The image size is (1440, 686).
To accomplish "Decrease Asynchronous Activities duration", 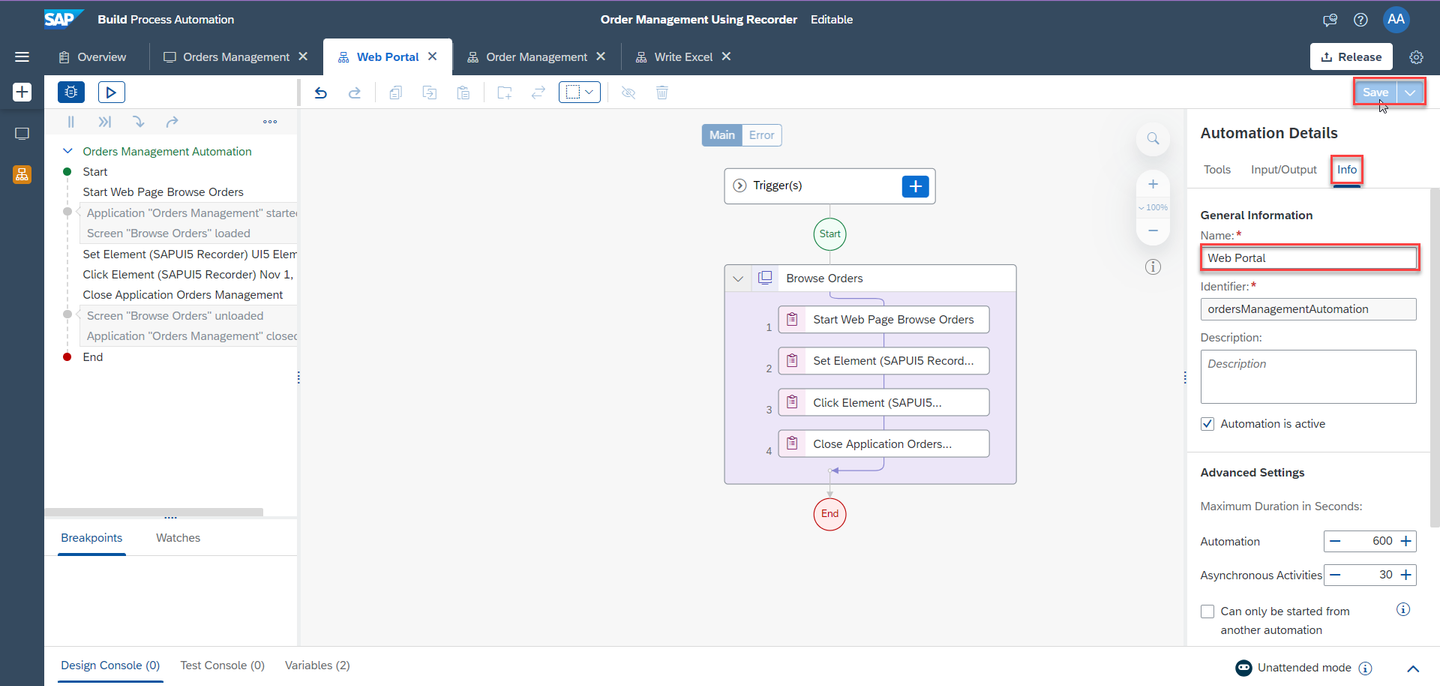I will [x=1334, y=575].
